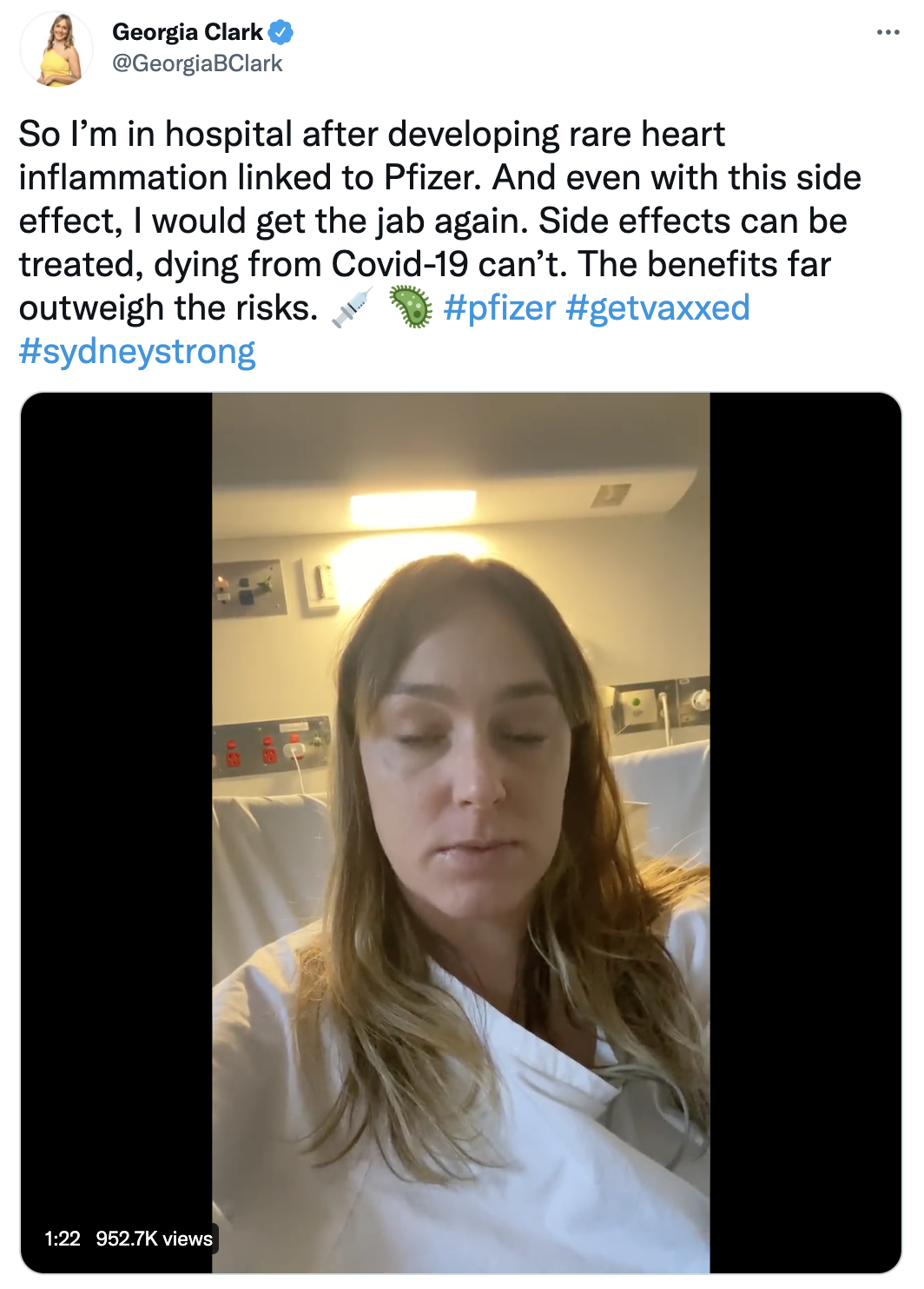
Task: Open the three-dot more options menu
Action: click(x=888, y=33)
